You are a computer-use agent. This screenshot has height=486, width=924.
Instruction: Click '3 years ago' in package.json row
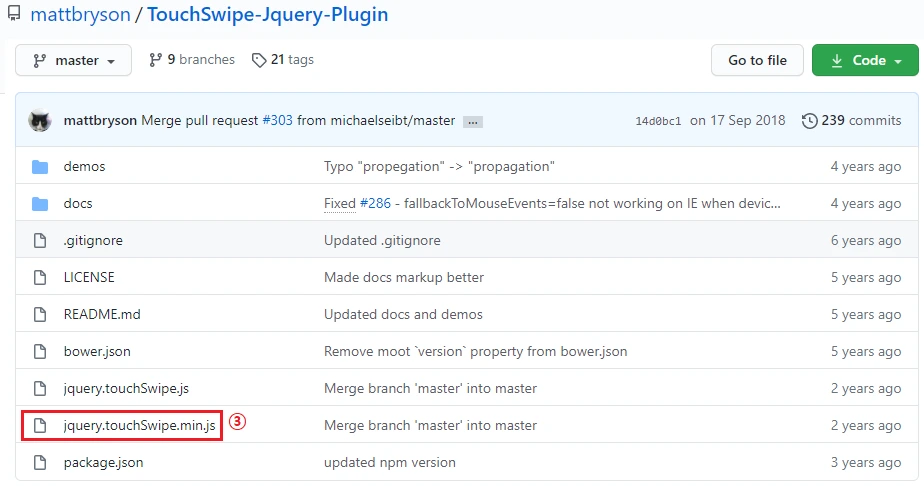866,462
